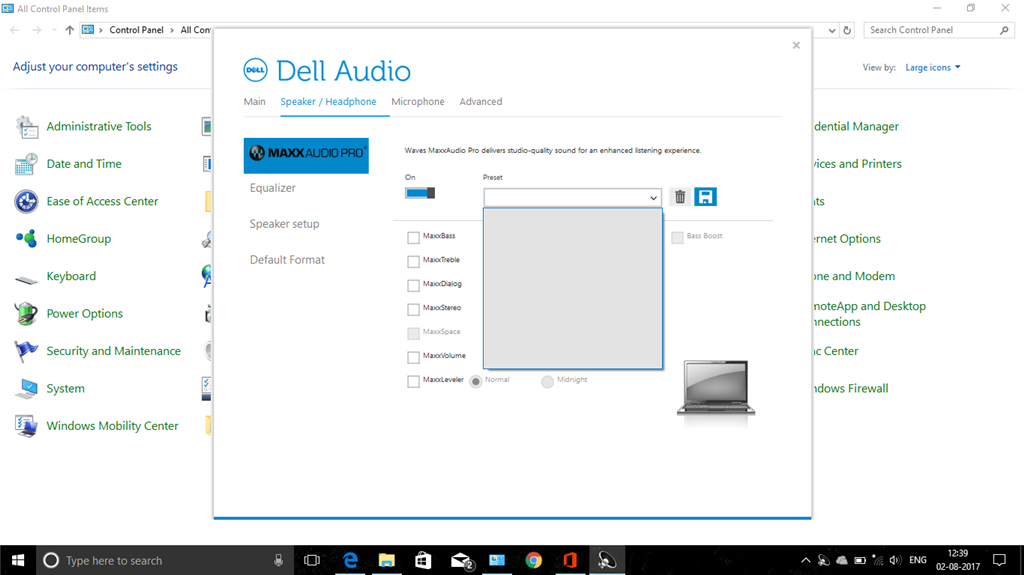The width and height of the screenshot is (1024, 575).
Task: Open Date and Time icon in Control Panel
Action: pos(27,164)
